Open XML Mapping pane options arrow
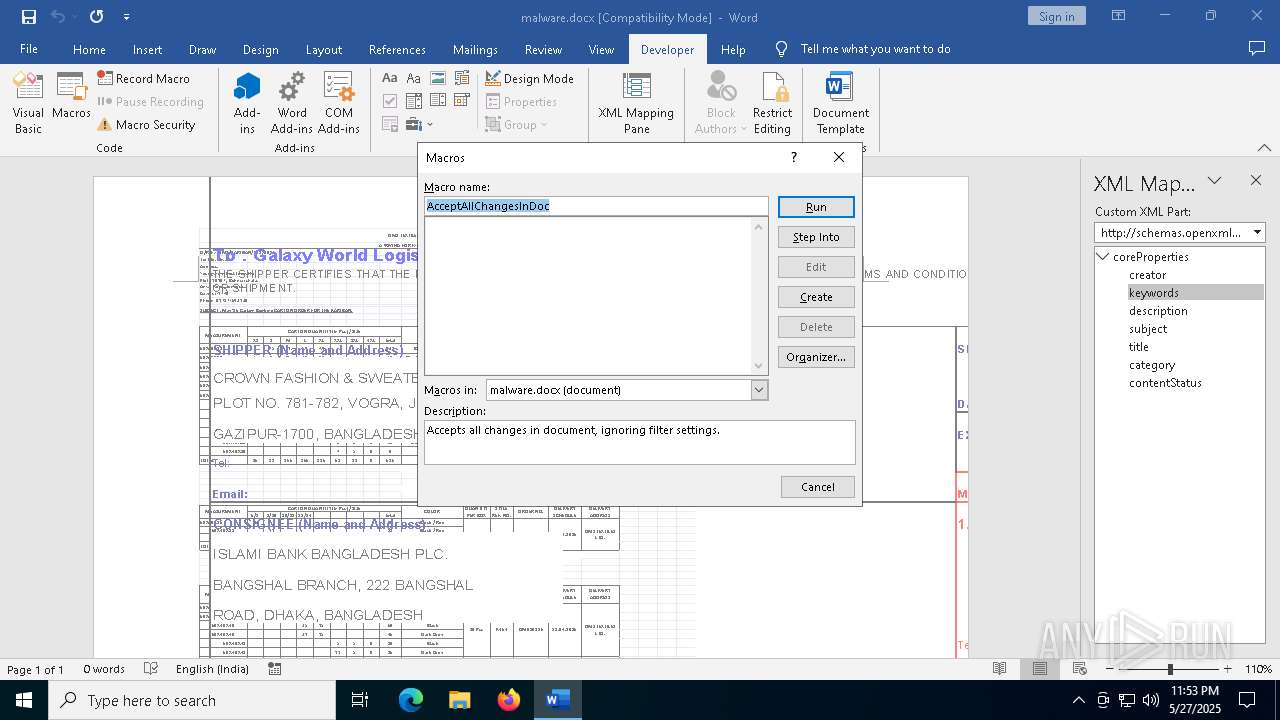Image resolution: width=1280 pixels, height=720 pixels. pyautogui.click(x=1214, y=181)
